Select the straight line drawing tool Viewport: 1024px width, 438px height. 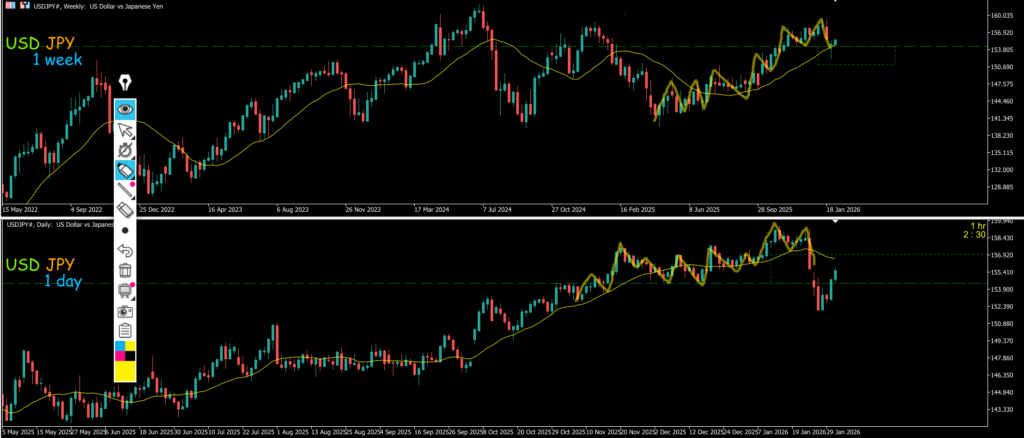[126, 190]
